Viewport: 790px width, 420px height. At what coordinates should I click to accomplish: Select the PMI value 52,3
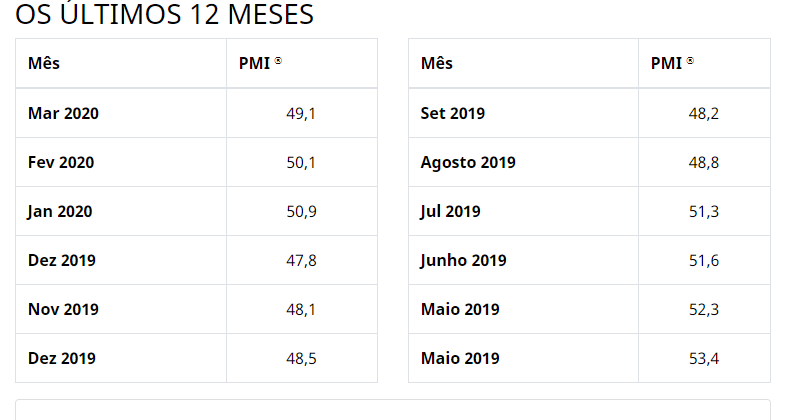coord(704,309)
